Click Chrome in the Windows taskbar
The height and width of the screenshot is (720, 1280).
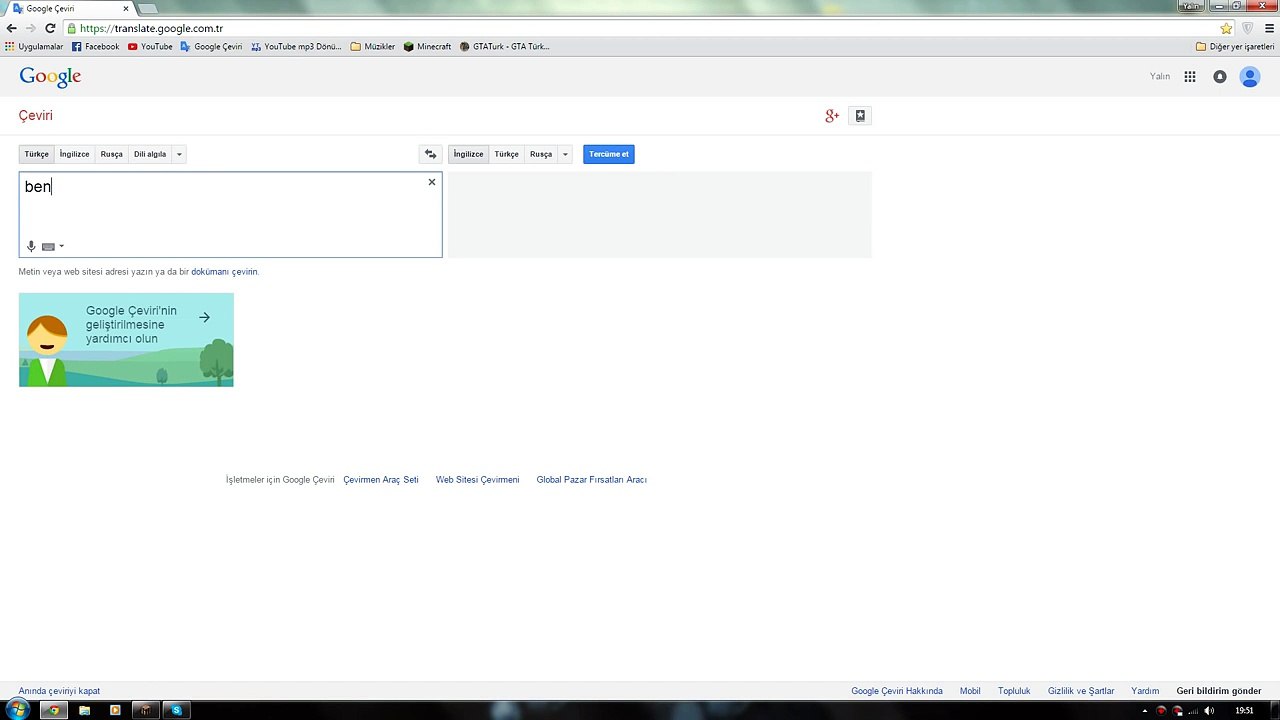(x=53, y=710)
